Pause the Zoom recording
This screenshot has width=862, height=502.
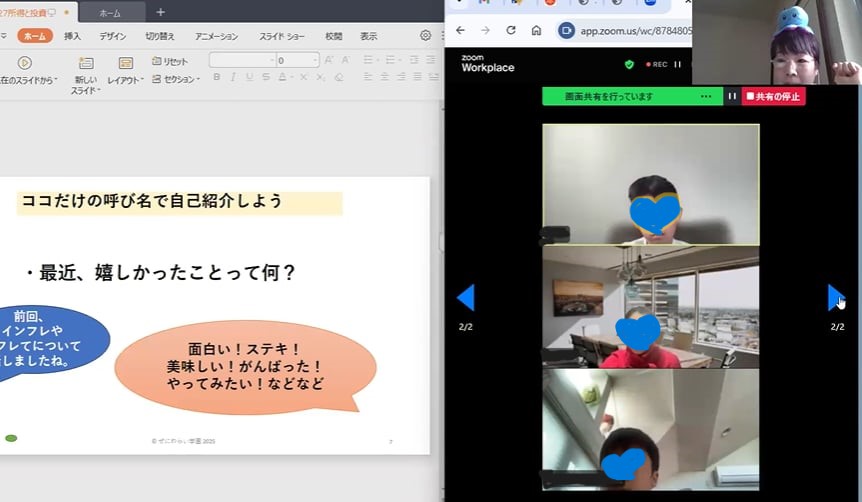coord(678,64)
